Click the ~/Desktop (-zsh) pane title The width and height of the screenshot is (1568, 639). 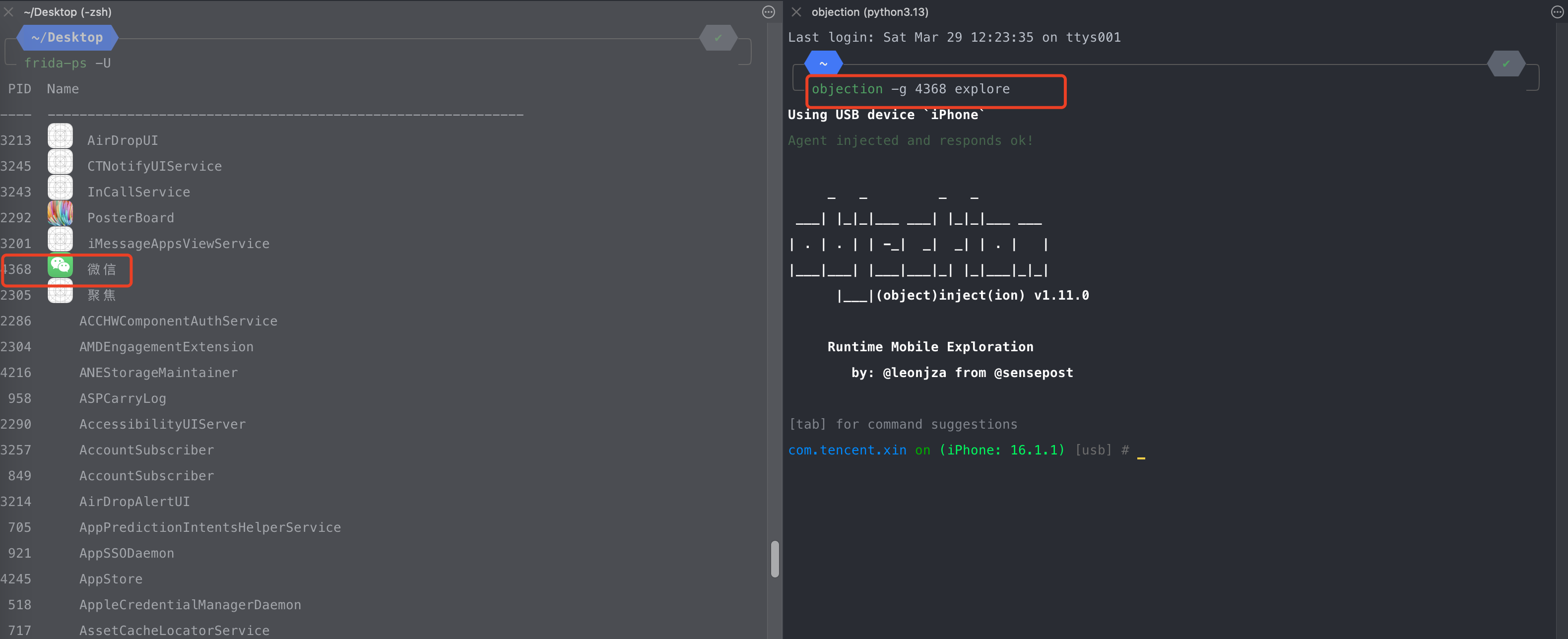click(x=67, y=11)
